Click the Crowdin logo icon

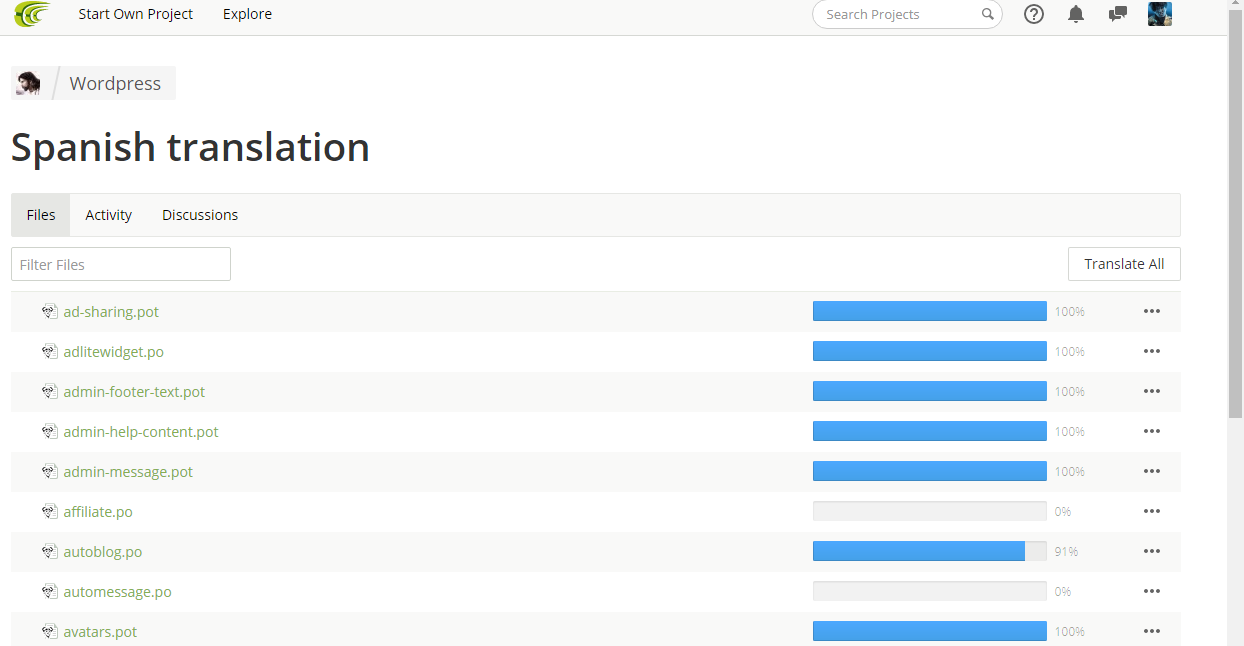[31, 14]
